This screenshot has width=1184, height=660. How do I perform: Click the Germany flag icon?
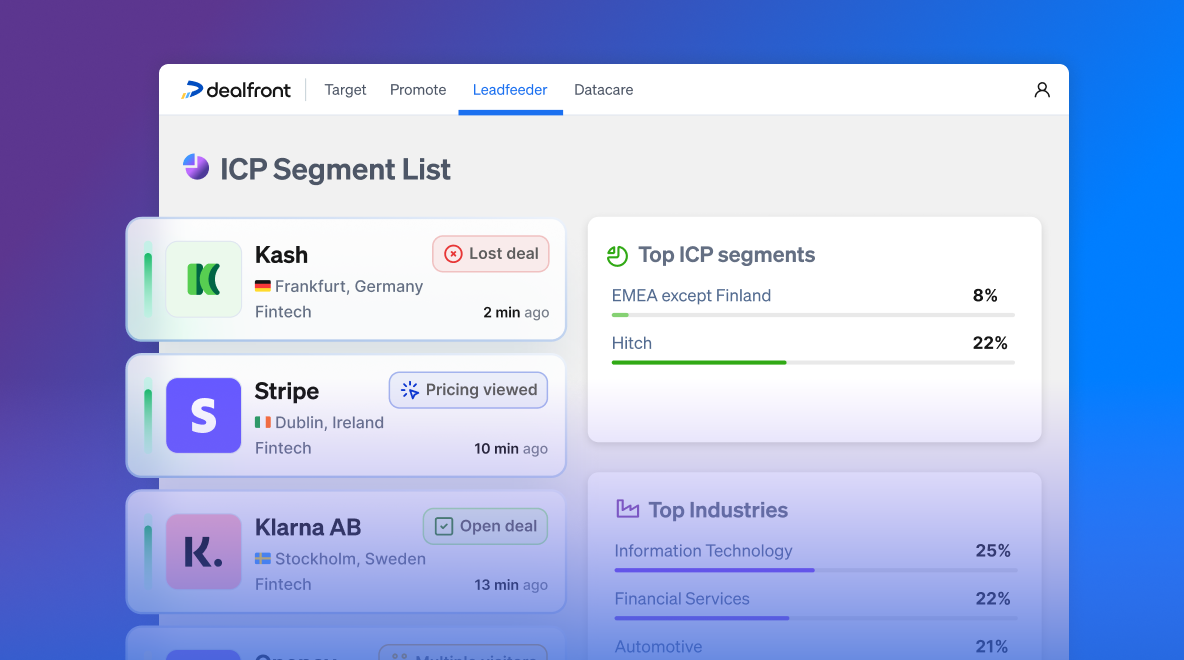pos(263,286)
